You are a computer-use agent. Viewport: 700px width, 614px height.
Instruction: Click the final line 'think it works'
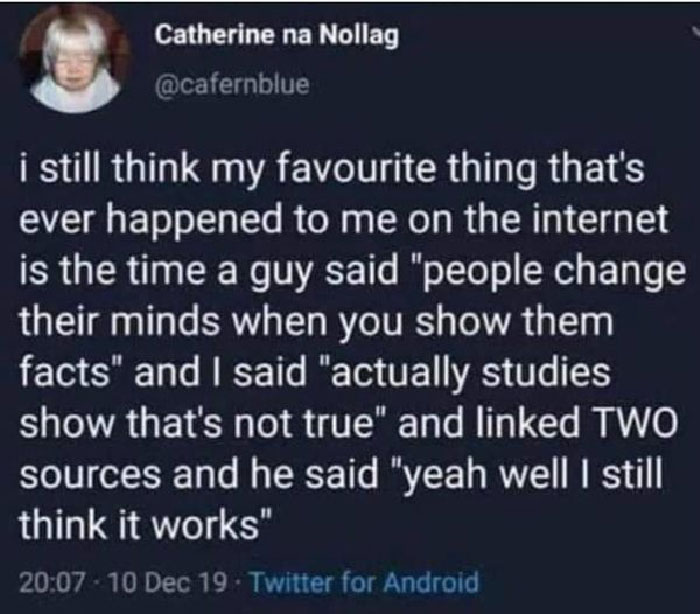145,524
